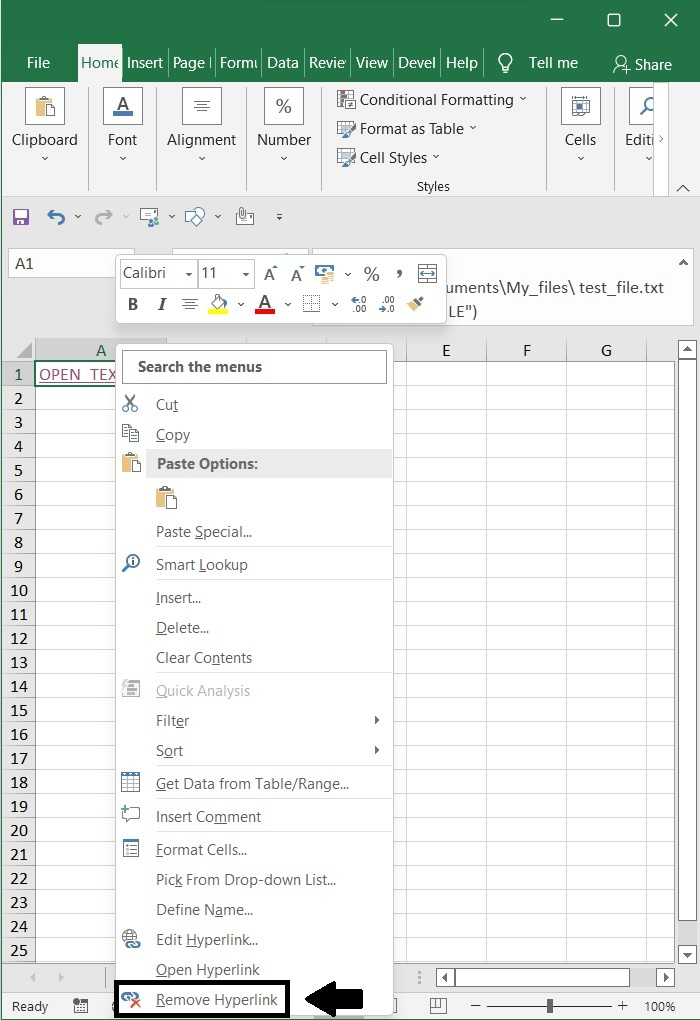Expand the Filter submenu
Screen dimensions: 700x1020
(x=254, y=721)
